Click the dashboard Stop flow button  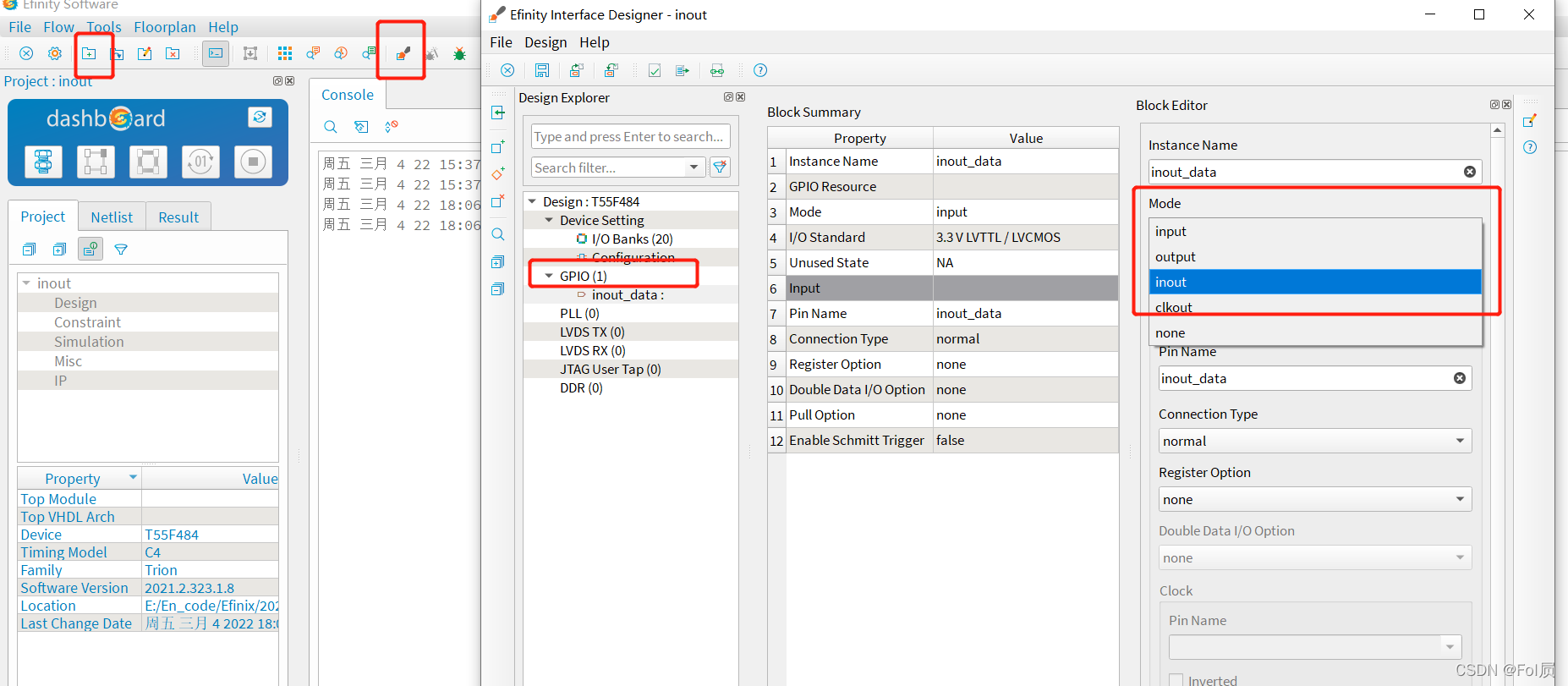coord(253,161)
